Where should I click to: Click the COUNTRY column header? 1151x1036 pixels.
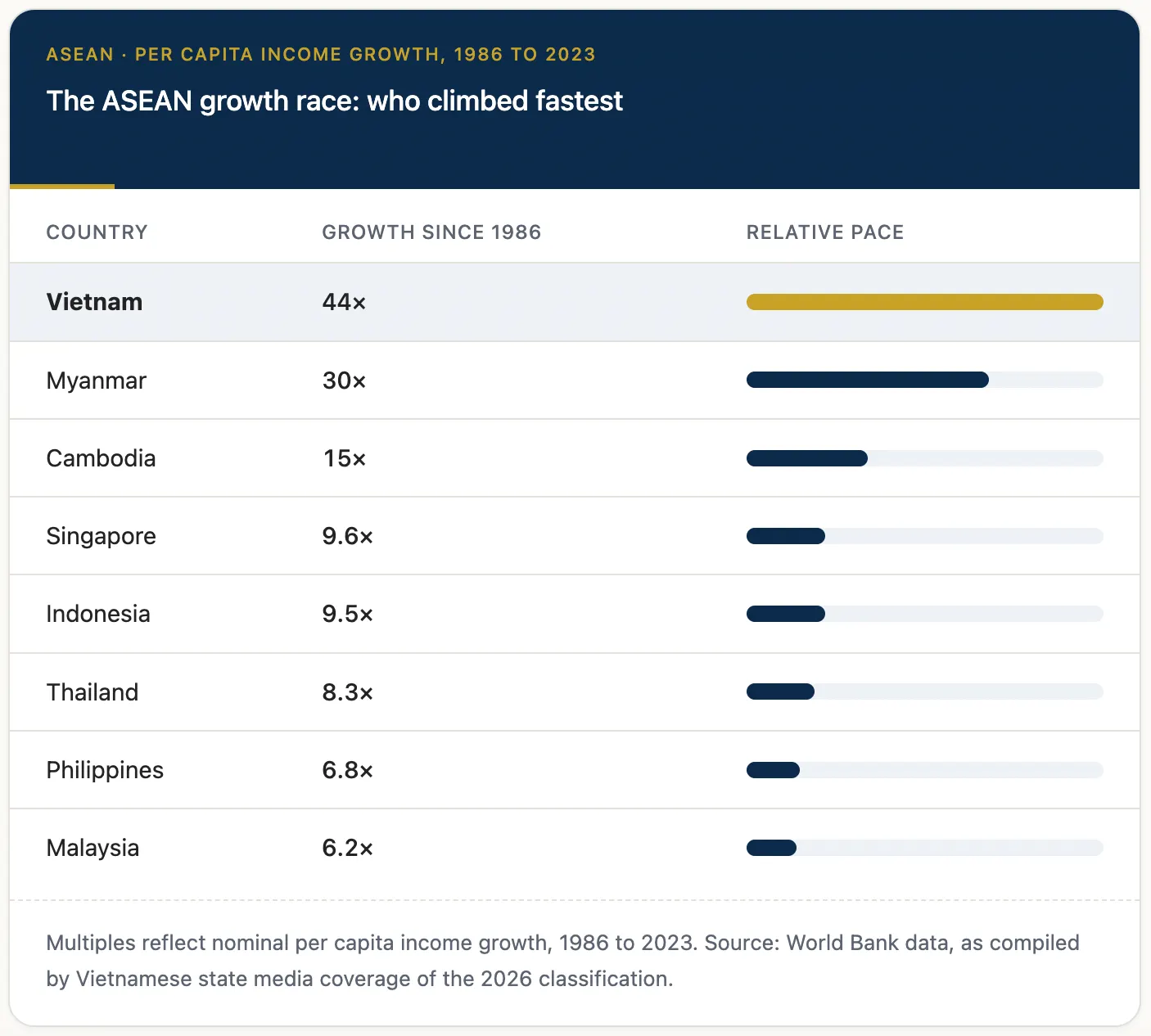click(x=97, y=232)
